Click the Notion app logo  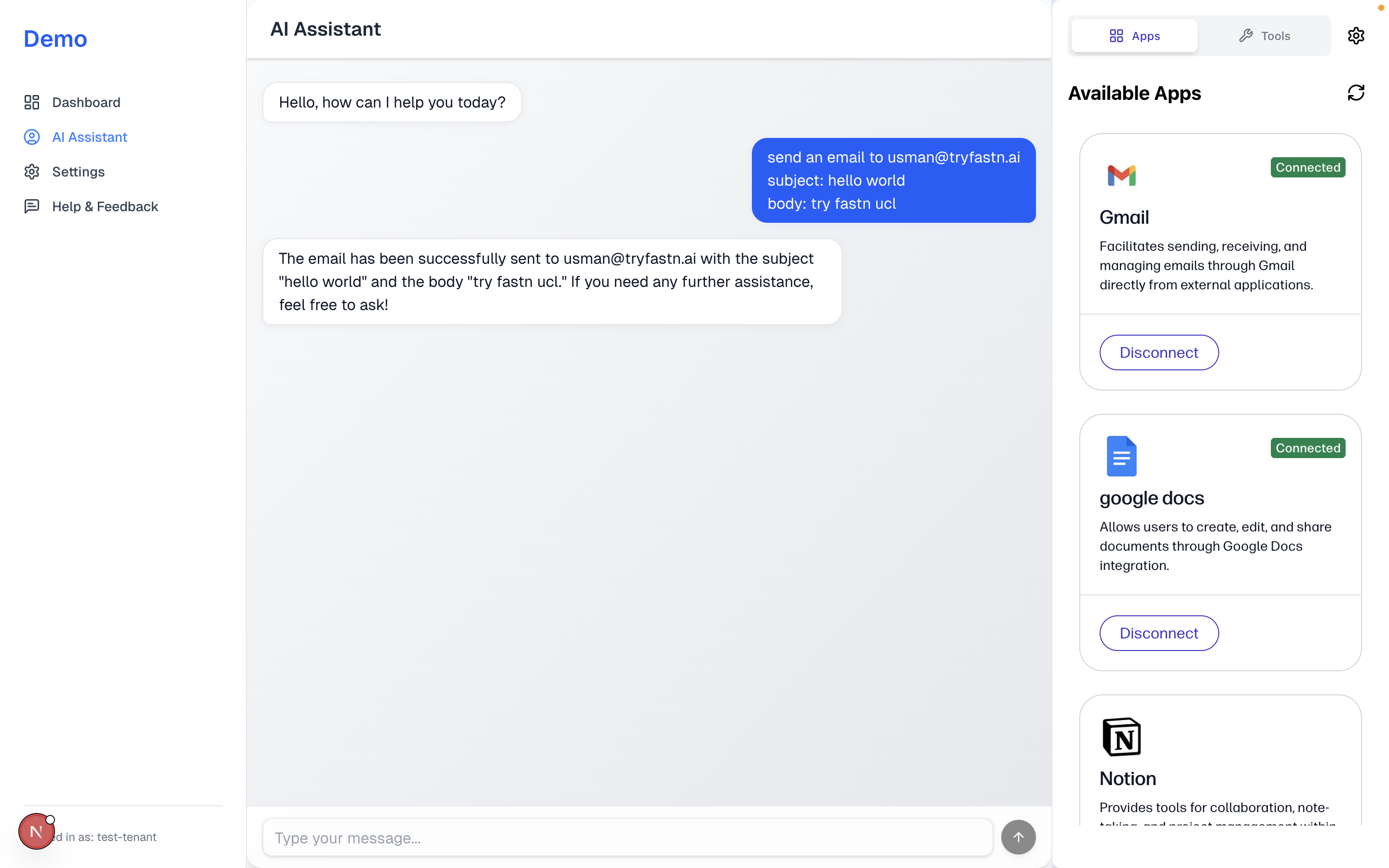click(1121, 736)
